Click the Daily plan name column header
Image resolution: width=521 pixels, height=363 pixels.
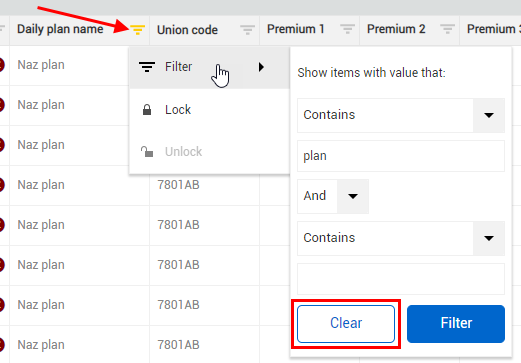point(60,29)
